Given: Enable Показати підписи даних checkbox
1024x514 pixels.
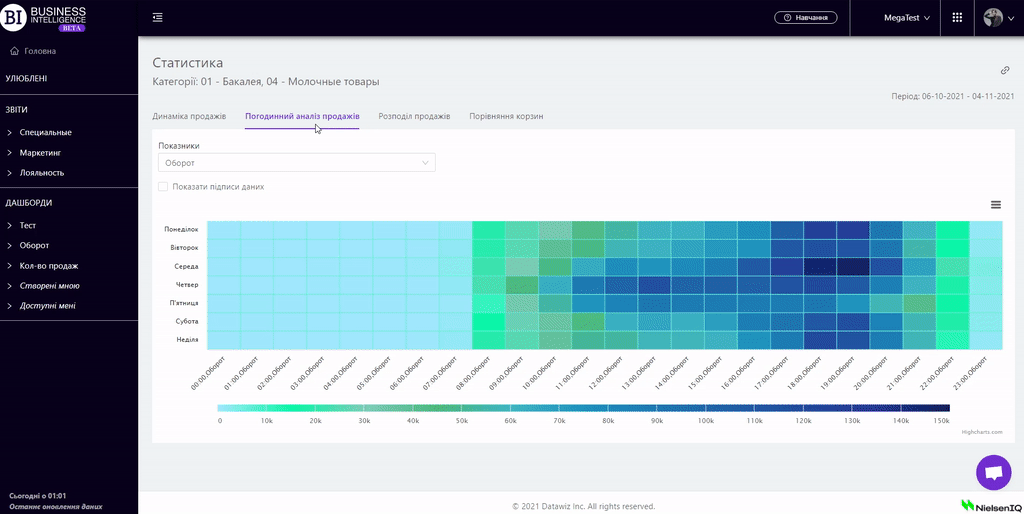Looking at the screenshot, I should point(163,186).
